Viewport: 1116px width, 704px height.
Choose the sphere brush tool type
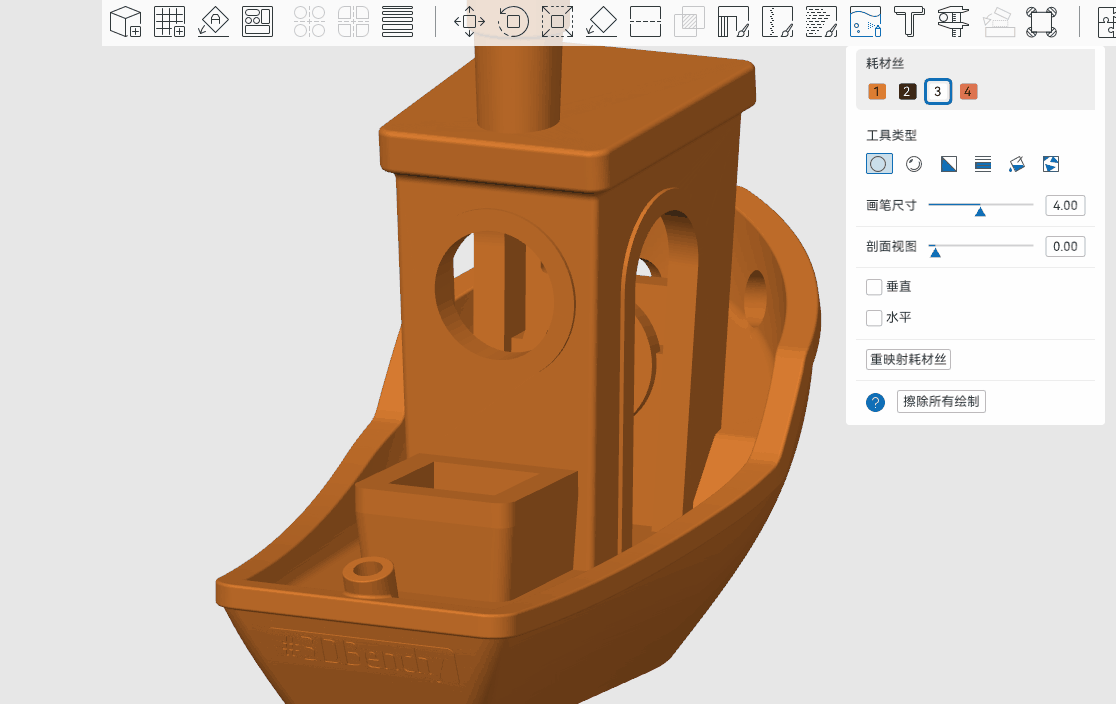tap(914, 164)
